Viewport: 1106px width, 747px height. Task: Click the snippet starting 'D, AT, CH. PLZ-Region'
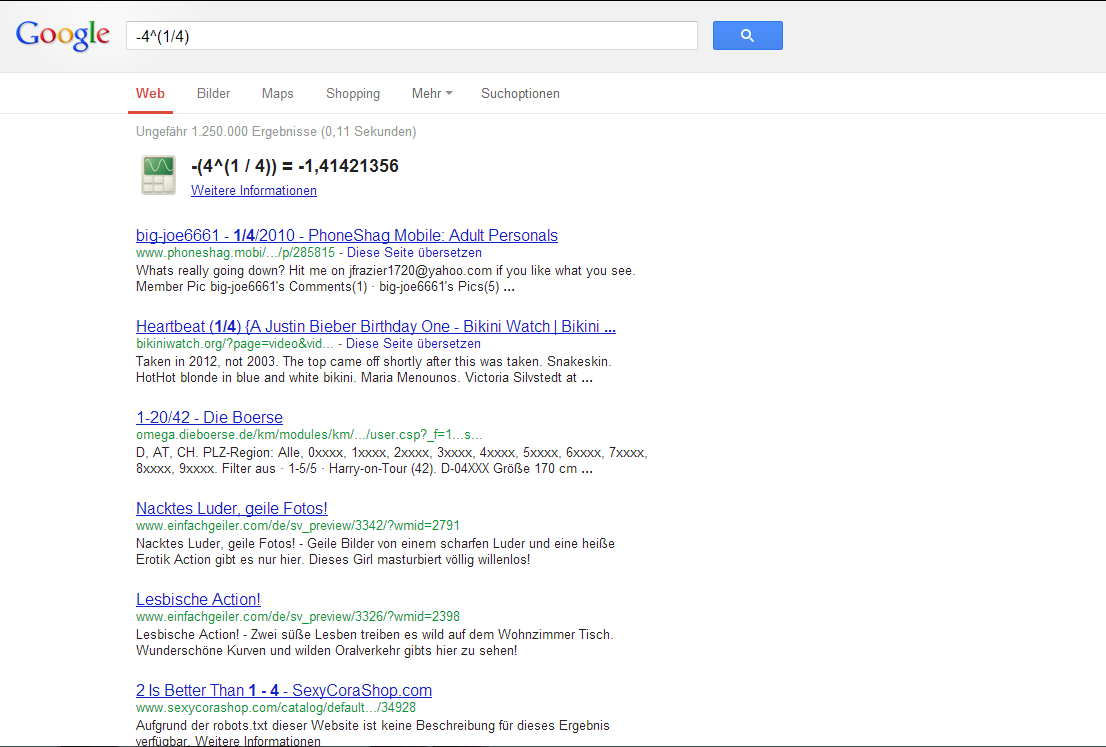click(x=391, y=461)
